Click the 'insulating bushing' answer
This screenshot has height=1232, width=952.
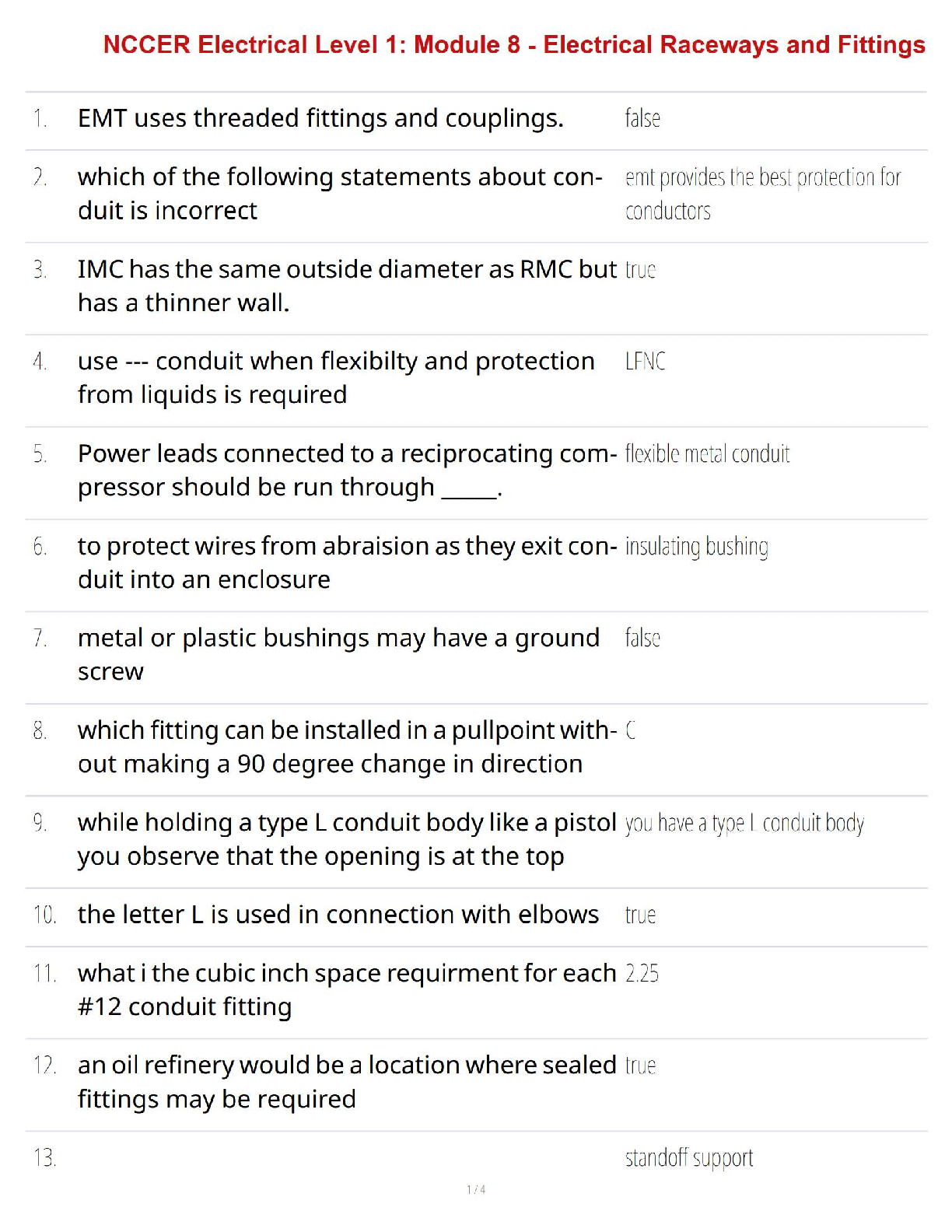[696, 547]
